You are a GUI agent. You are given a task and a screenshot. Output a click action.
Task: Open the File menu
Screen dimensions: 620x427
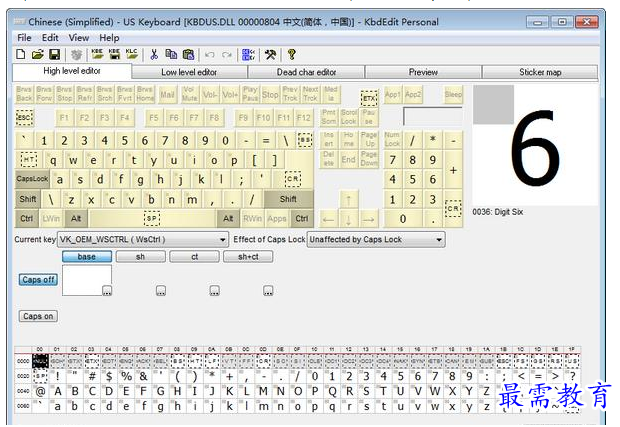point(24,38)
